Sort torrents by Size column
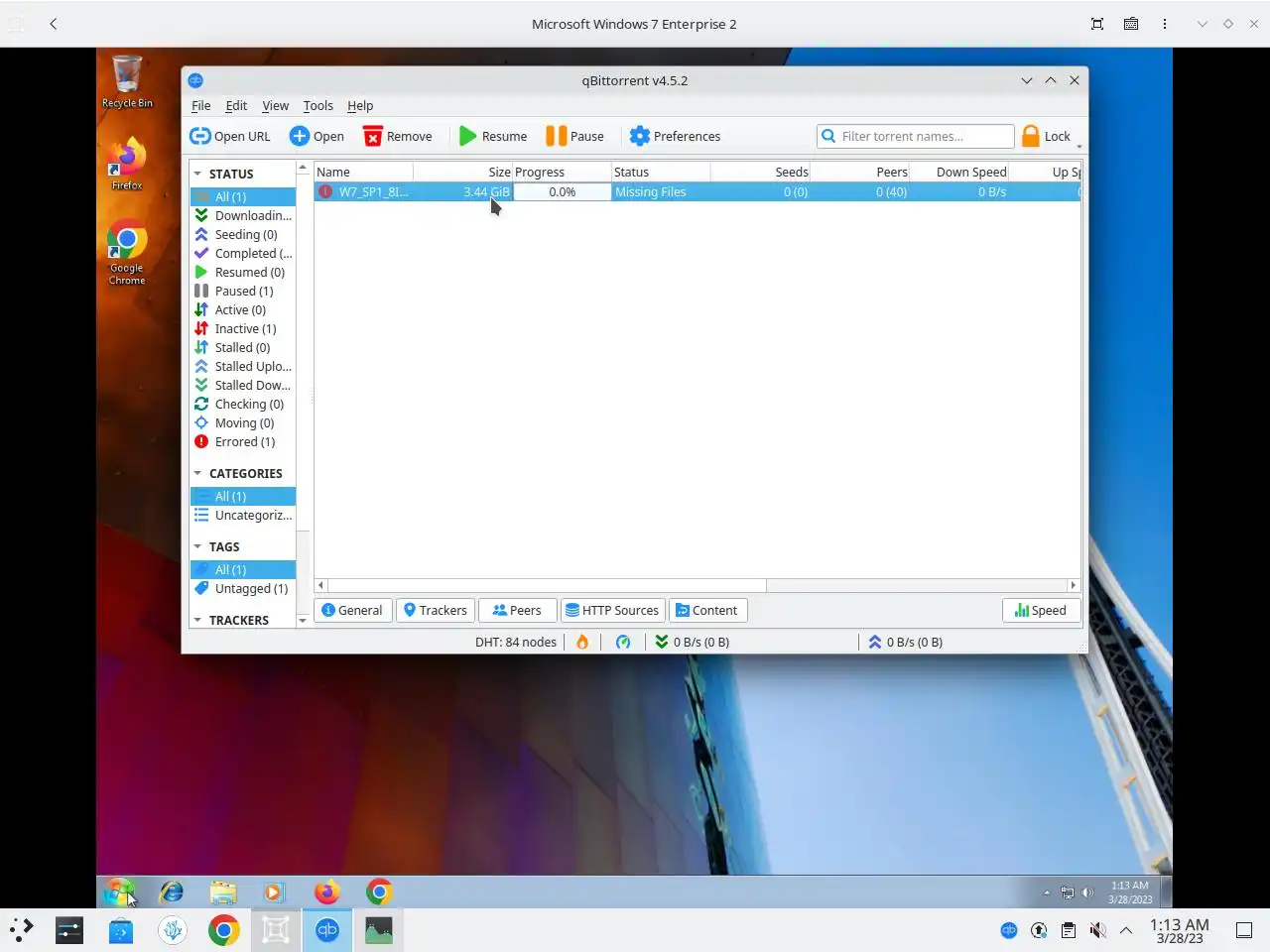Screen dimensions: 1270x952 (x=462, y=172)
